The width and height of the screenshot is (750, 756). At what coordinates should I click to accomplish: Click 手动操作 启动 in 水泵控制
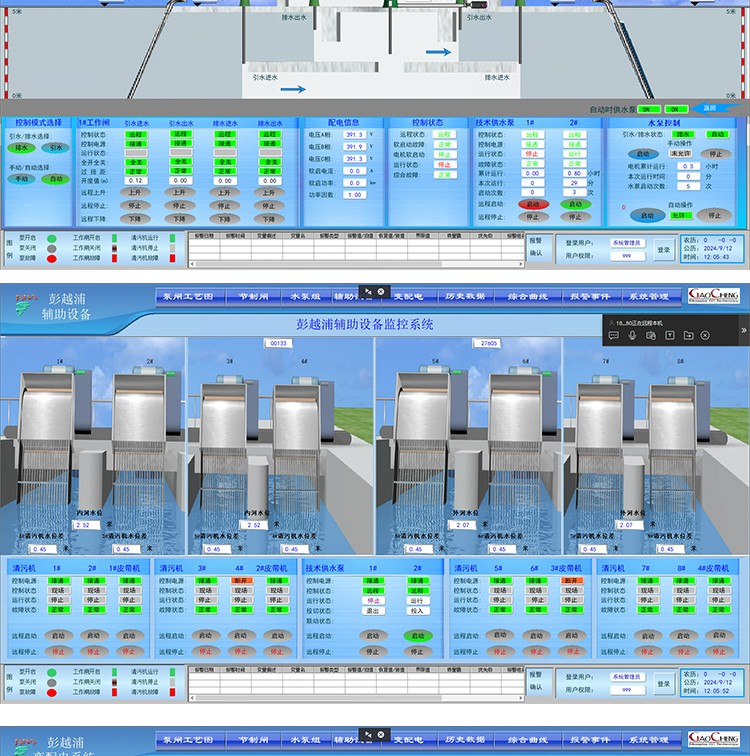(643, 154)
